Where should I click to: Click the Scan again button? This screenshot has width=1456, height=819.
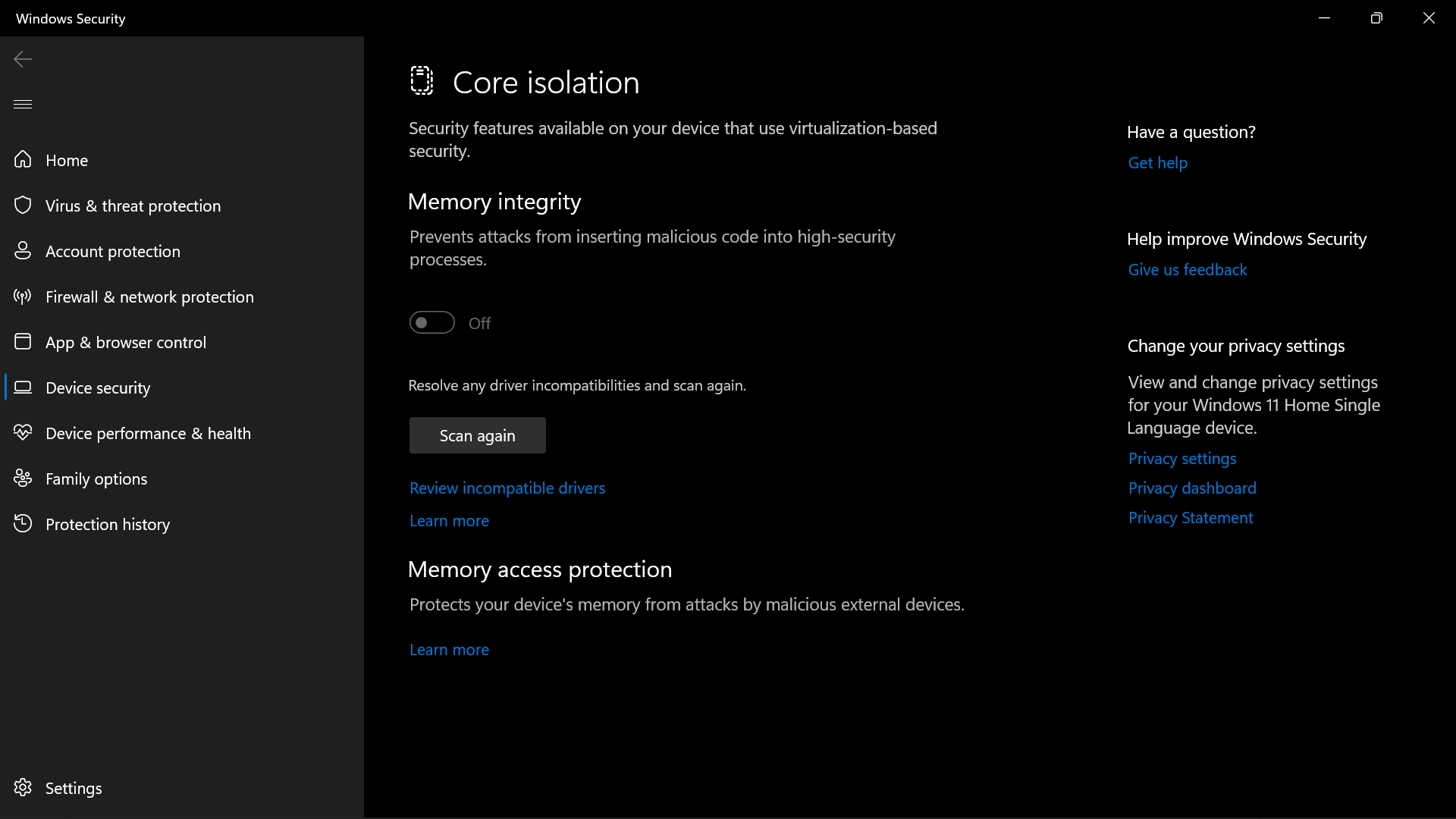click(x=478, y=435)
